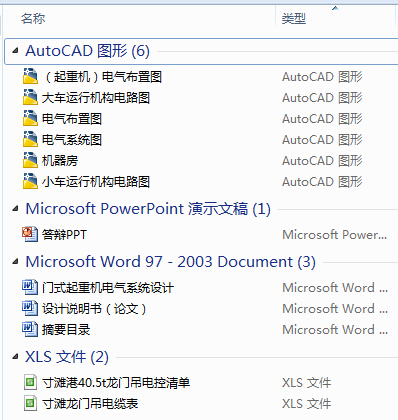The height and width of the screenshot is (420, 398).
Task: Click the Word icon of 设计说明书（论文）
Action: (30, 308)
